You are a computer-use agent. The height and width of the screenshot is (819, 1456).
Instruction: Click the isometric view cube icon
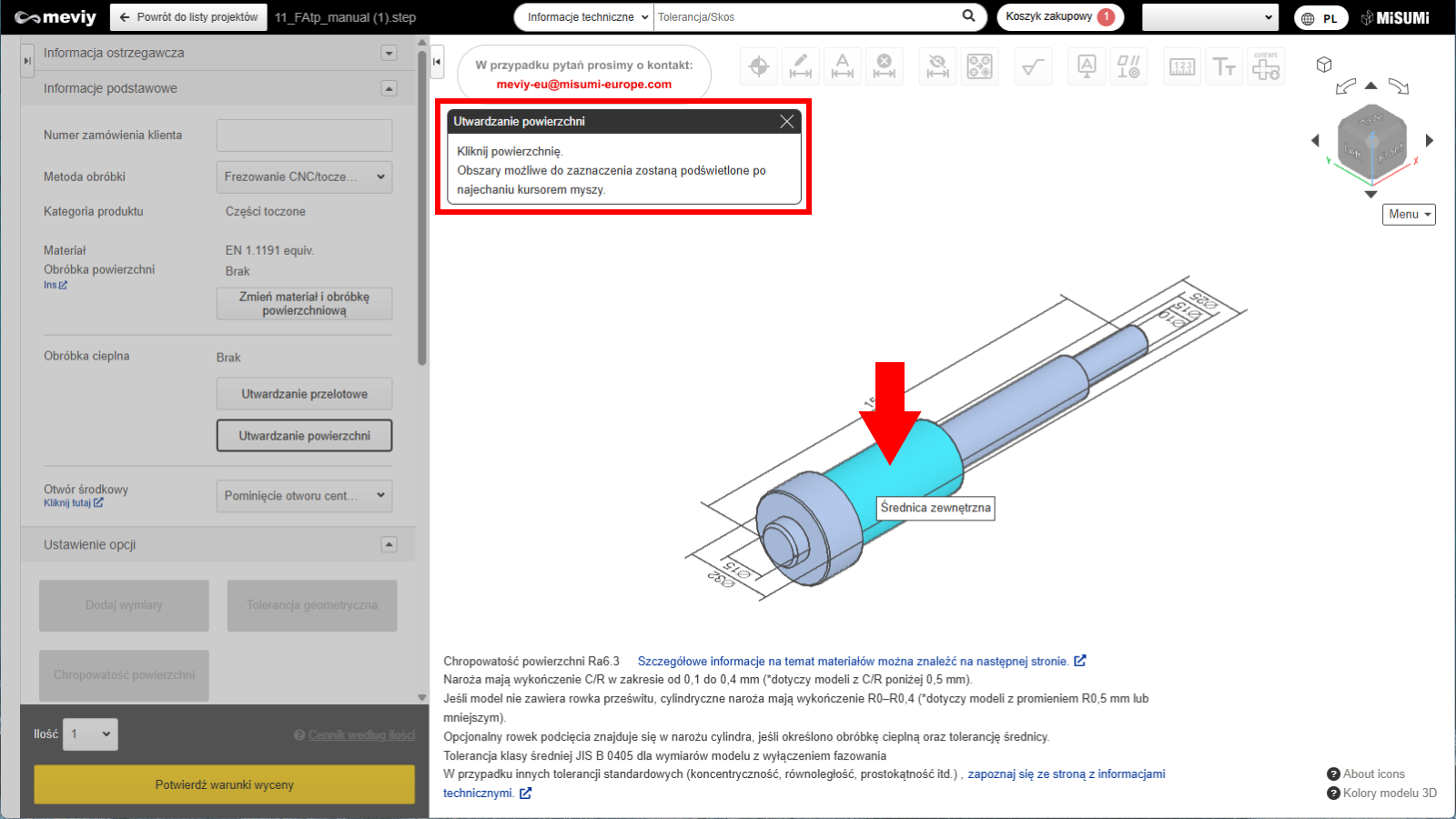1324,65
